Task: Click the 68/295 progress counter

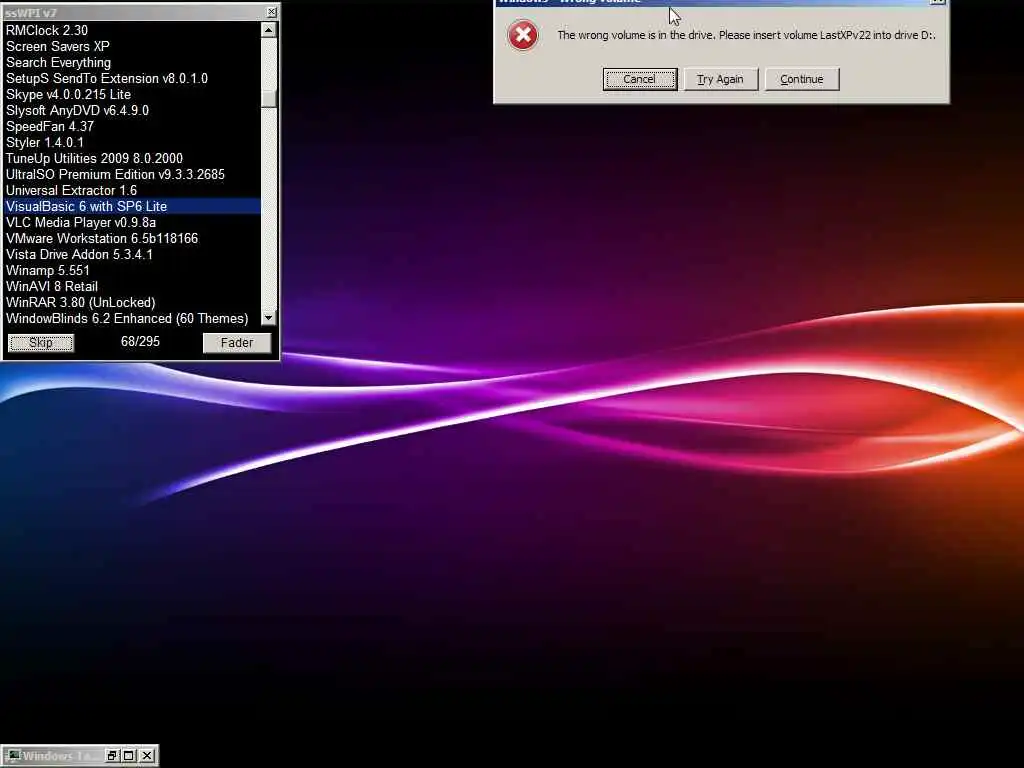Action: coord(140,342)
